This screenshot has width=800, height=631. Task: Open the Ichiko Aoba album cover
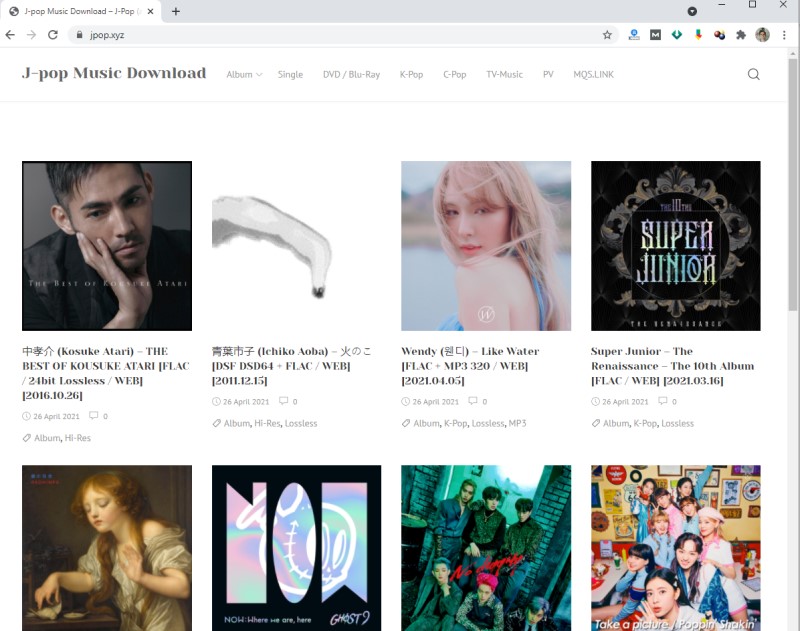pyautogui.click(x=296, y=246)
